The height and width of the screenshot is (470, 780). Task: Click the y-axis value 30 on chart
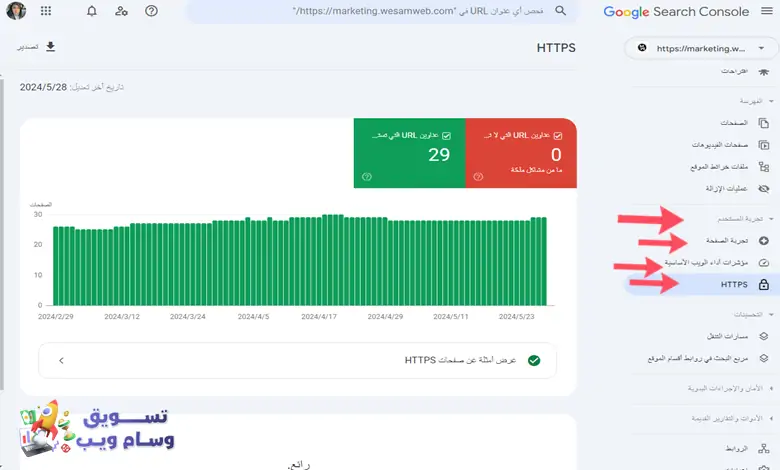coord(38,215)
